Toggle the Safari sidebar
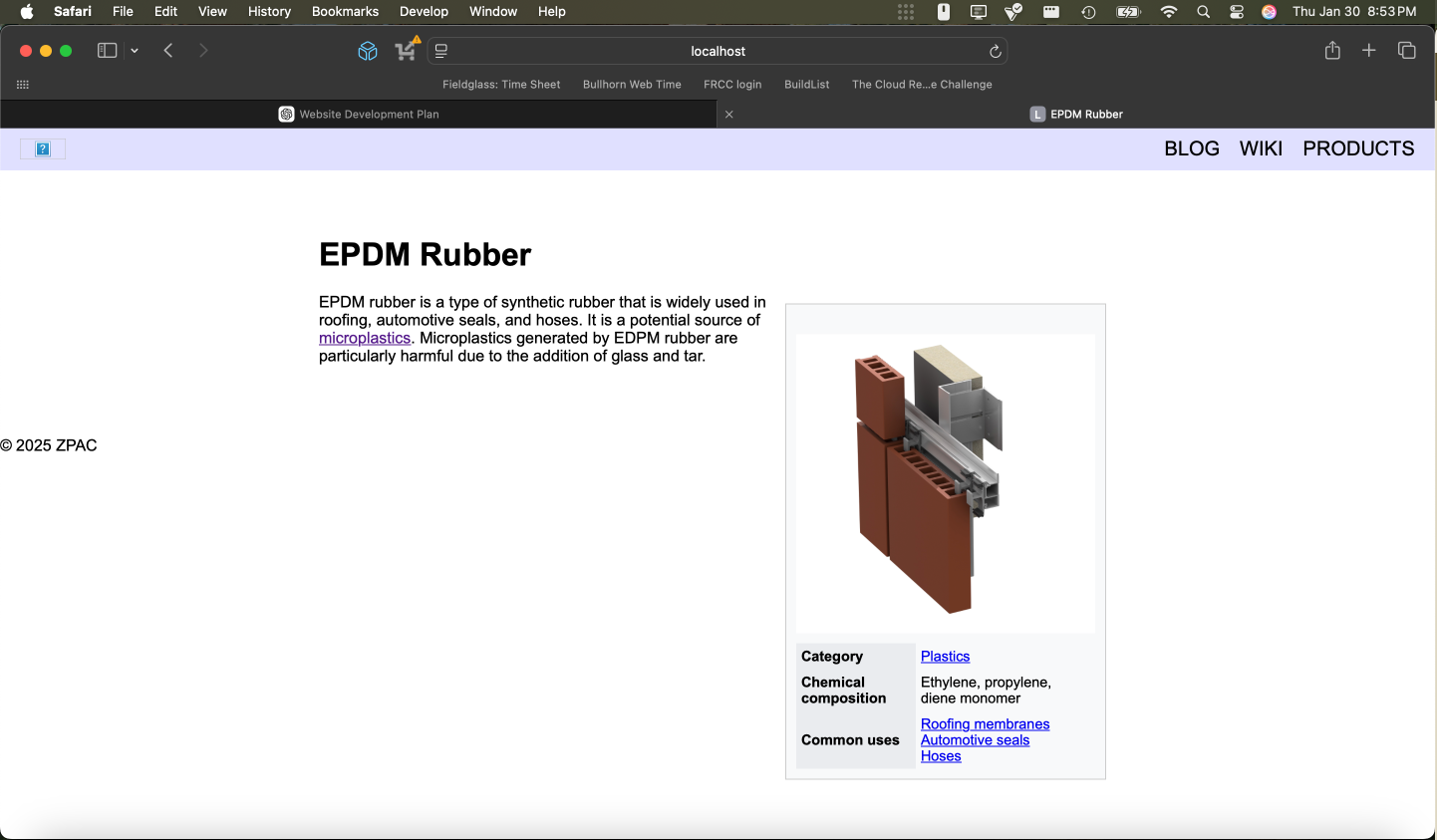The height and width of the screenshot is (840, 1437). (107, 50)
